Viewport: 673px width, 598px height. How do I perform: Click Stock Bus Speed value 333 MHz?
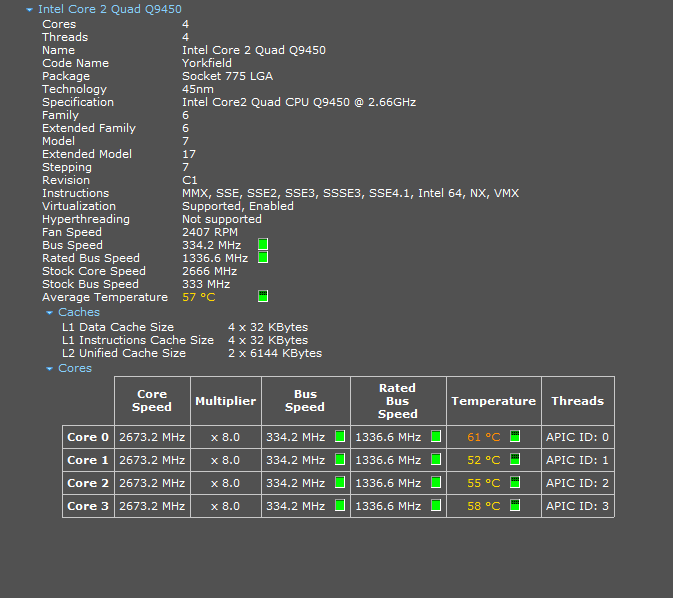[206, 284]
